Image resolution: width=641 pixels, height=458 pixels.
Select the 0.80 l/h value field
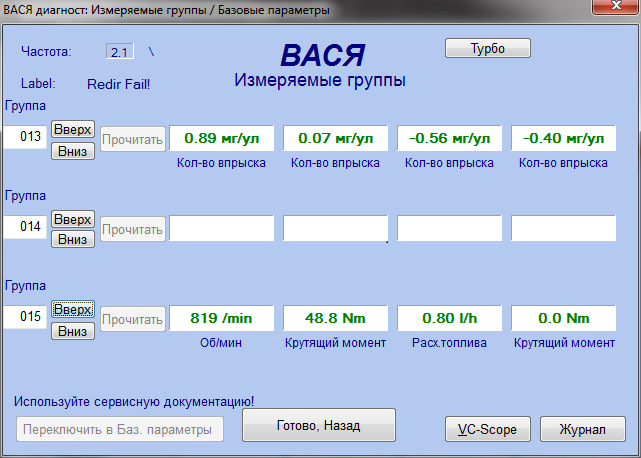(x=449, y=318)
